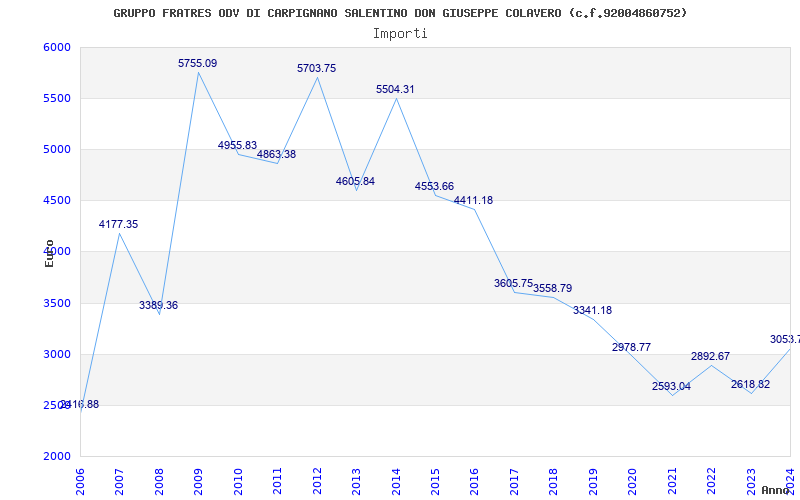Screen dimensions: 800x500
Task: Click the x-axis year 2020
Action: [x=633, y=481]
